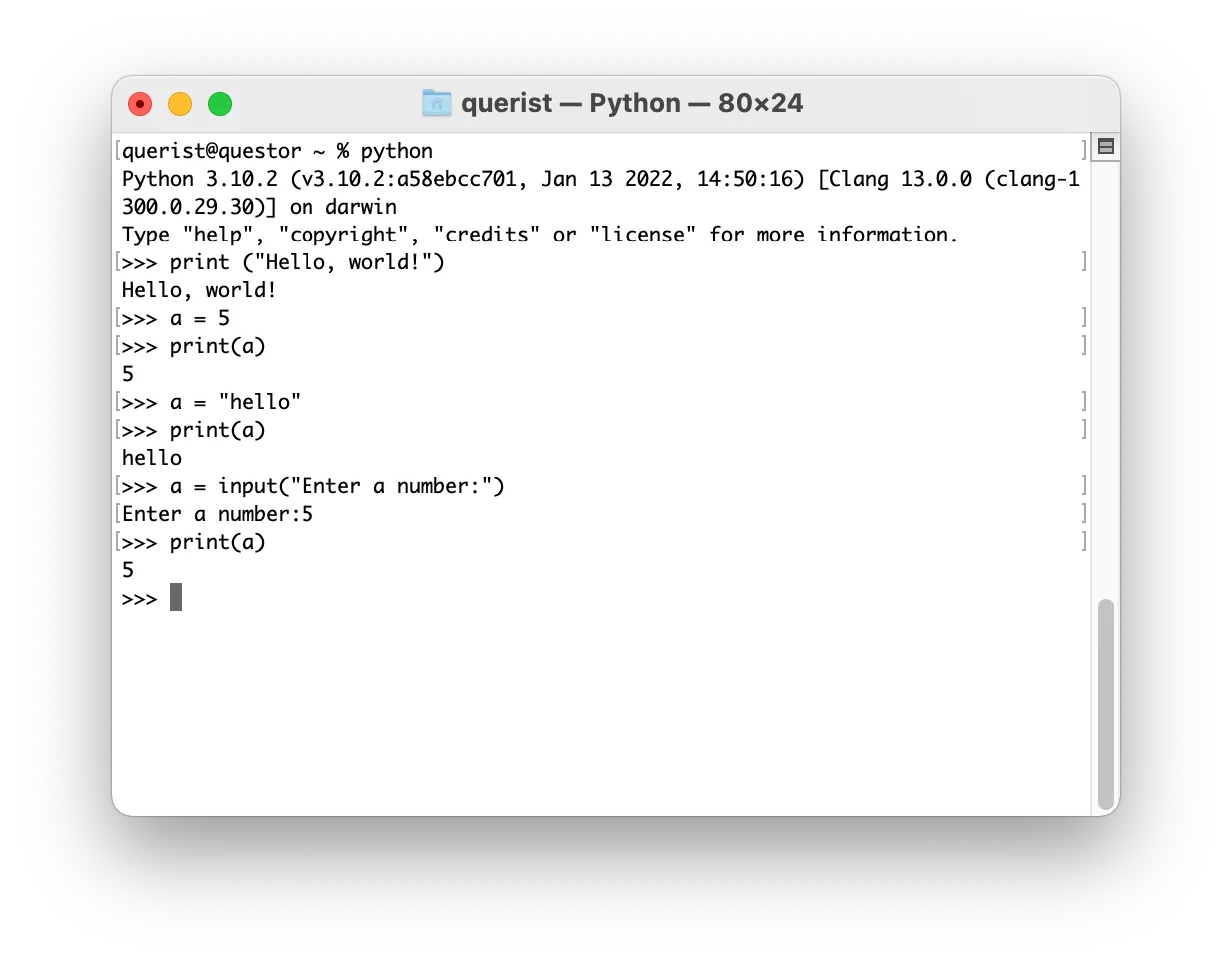Click the closing bracket on the Enter a number:5 line
The image size is (1232, 964).
[1085, 514]
